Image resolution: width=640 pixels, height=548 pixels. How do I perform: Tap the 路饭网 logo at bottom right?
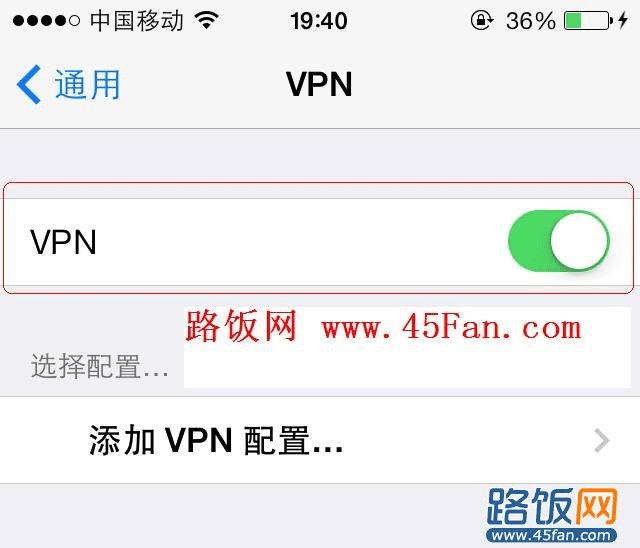(x=552, y=506)
